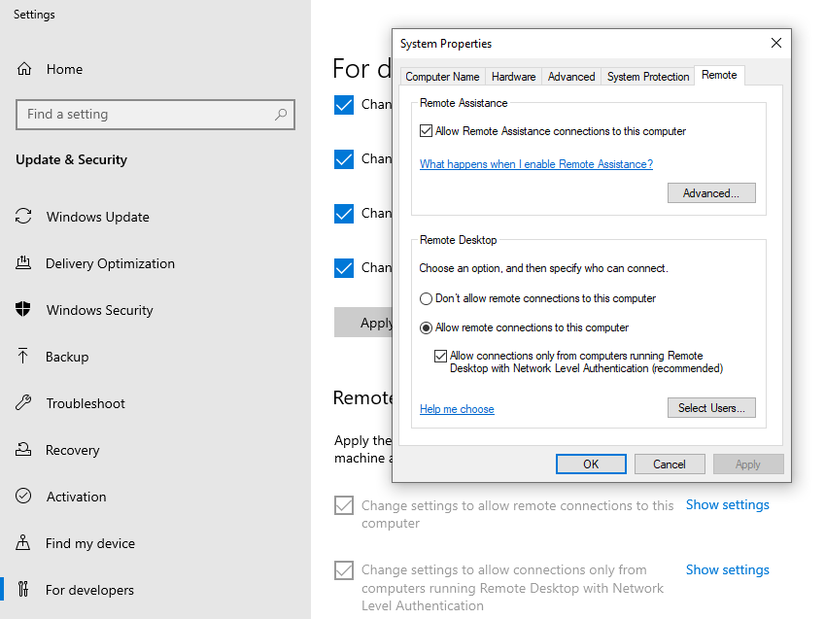825x619 pixels.
Task: Toggle Allow Remote Assistance connections checkbox
Action: click(426, 131)
